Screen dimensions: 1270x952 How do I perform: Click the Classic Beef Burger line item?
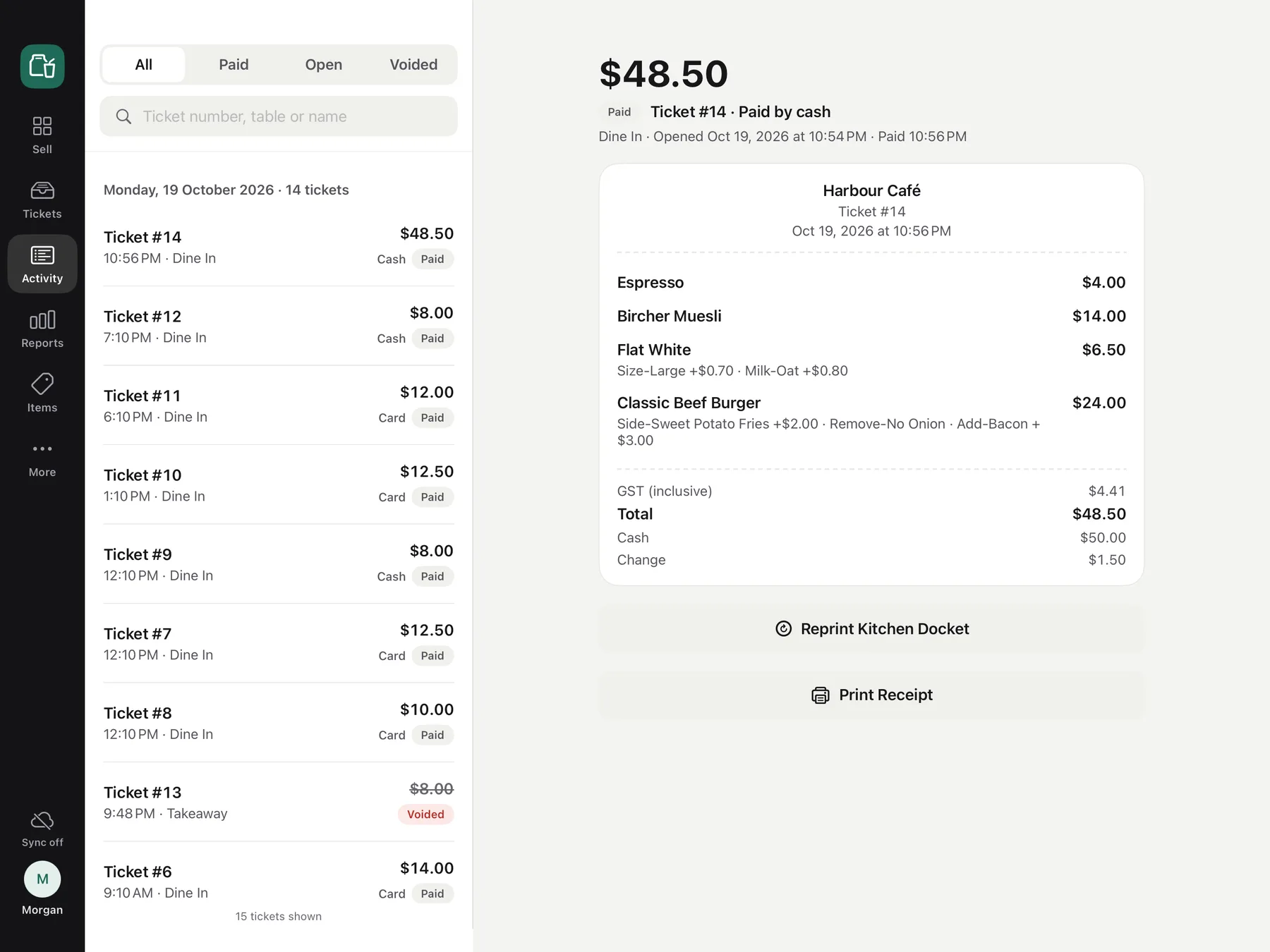click(871, 421)
